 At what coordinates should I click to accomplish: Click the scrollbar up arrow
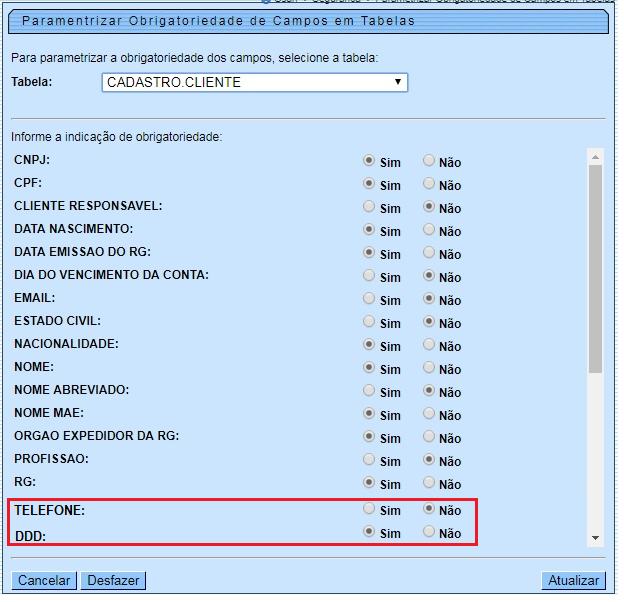point(596,157)
